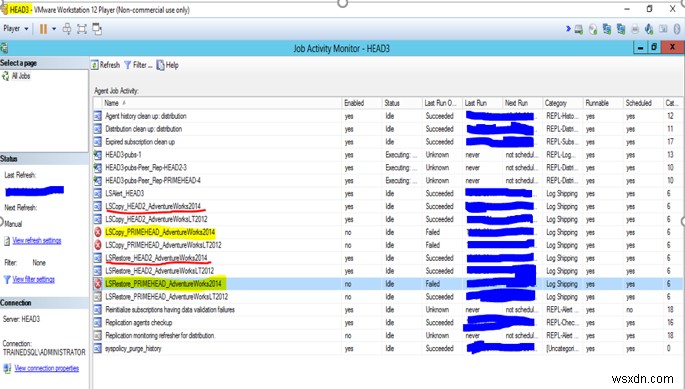Viewport: 685px width, 389px height.
Task: Click VMware Bluetooth device icon
Action: 677,29
